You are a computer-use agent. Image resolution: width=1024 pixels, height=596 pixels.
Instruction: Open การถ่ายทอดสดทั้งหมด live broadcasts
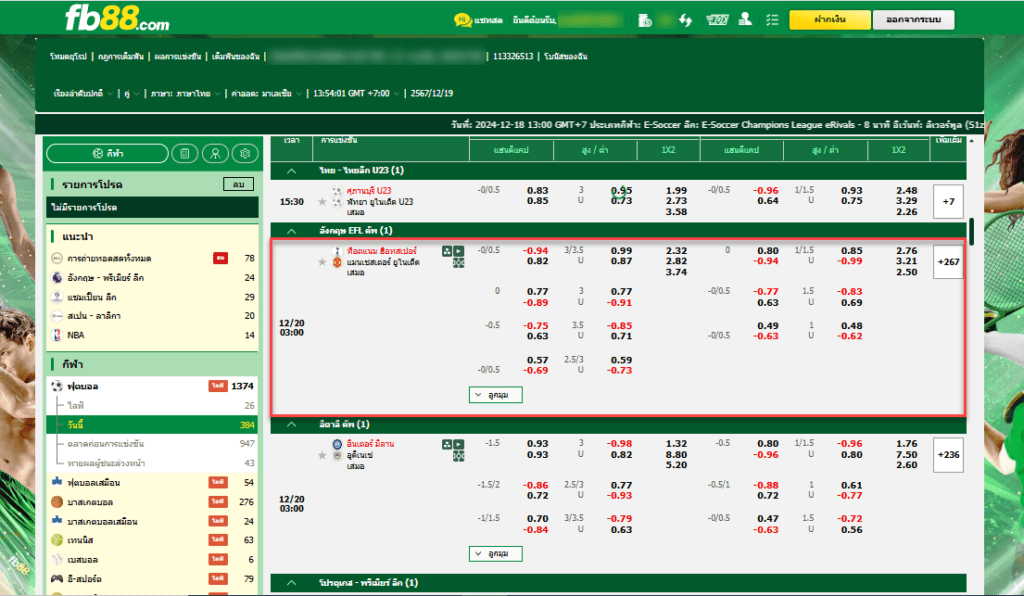[153, 259]
